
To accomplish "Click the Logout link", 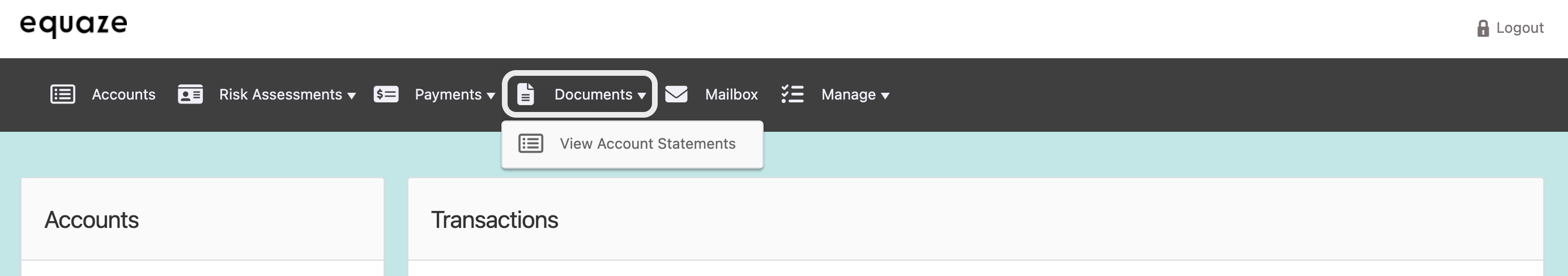I will tap(1519, 28).
